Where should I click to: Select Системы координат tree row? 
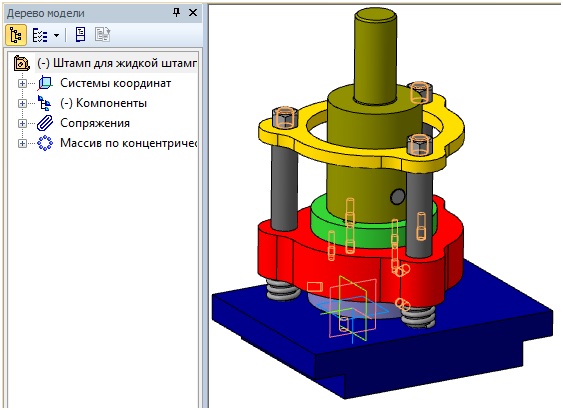(115, 83)
